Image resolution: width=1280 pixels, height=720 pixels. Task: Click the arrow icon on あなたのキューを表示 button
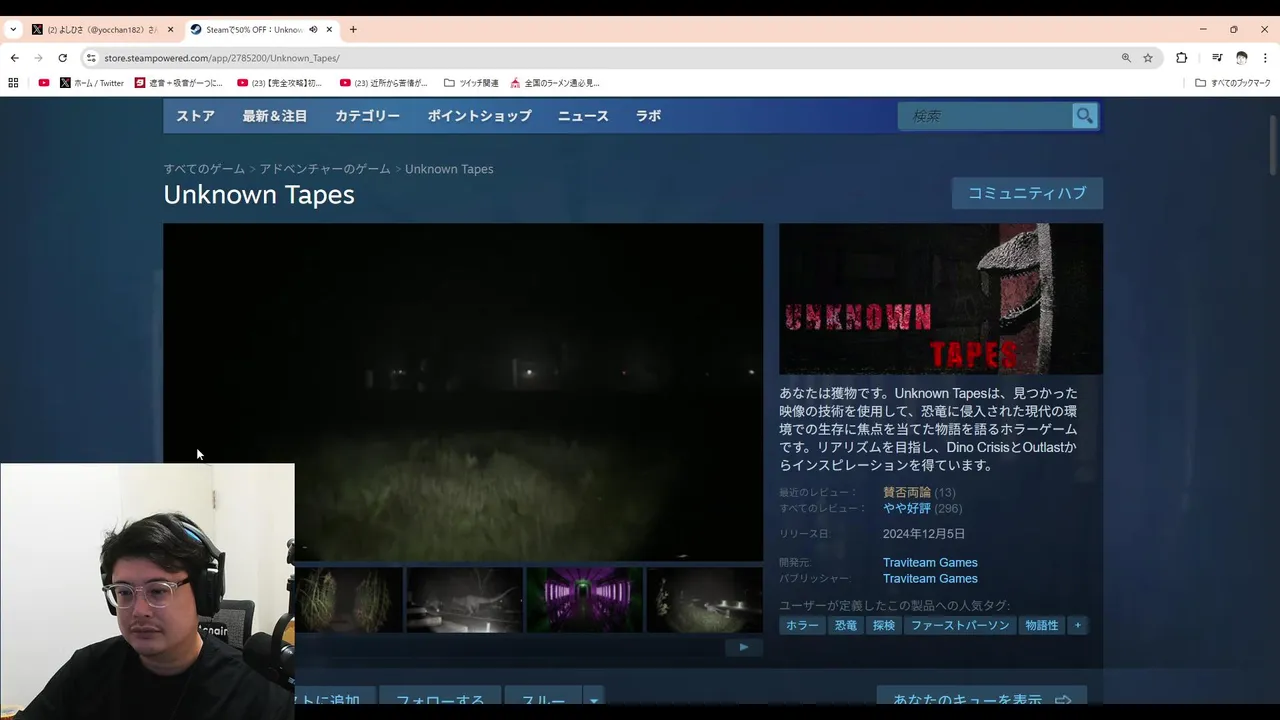click(1063, 701)
